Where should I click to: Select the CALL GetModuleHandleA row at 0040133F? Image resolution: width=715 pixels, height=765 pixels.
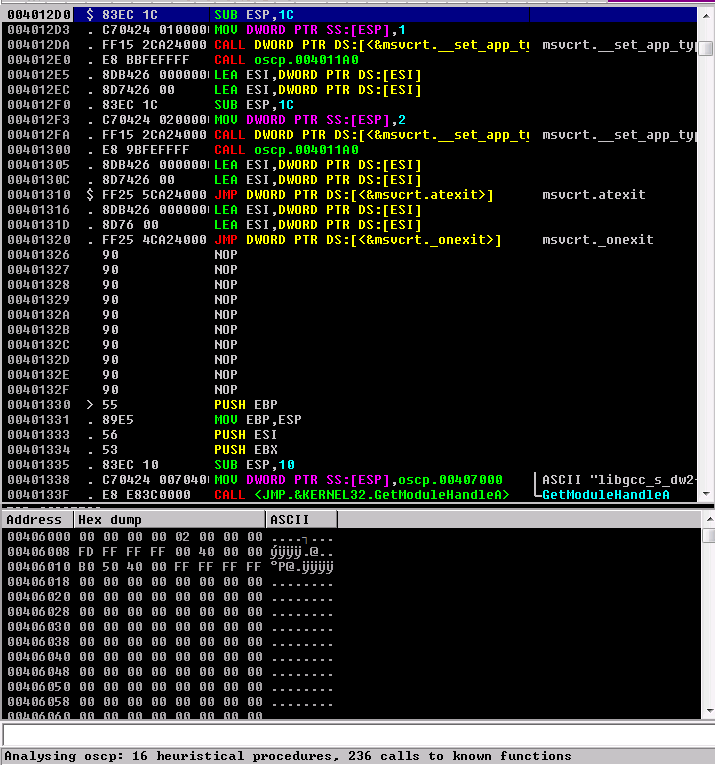[349, 495]
